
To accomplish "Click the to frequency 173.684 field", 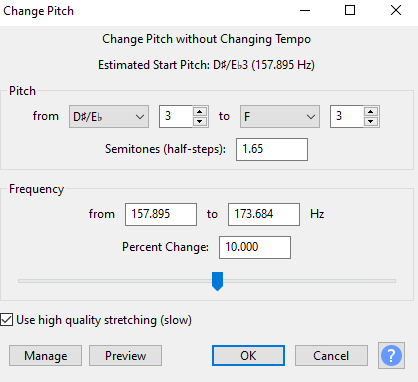I will point(264,214).
